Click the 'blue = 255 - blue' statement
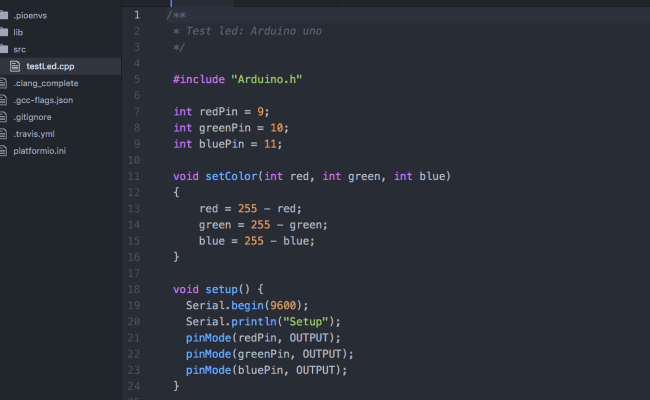Image resolution: width=650 pixels, height=400 pixels. pyautogui.click(x=257, y=241)
